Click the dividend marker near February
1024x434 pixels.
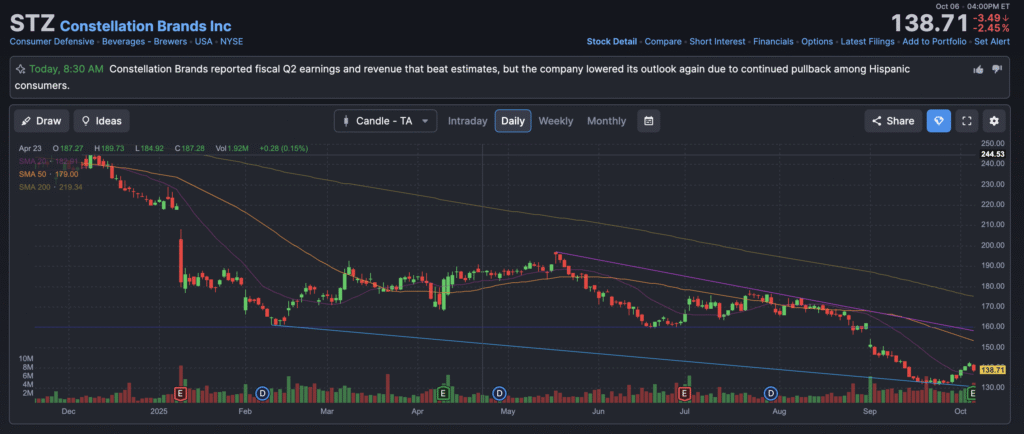click(263, 394)
